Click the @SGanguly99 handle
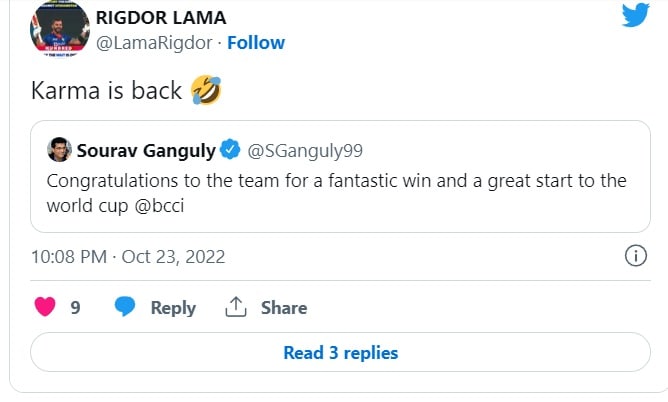This screenshot has height=402, width=668. coord(304,151)
